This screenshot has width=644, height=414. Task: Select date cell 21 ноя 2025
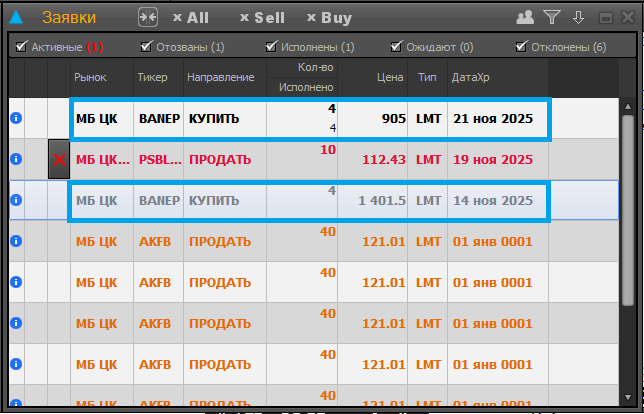498,118
